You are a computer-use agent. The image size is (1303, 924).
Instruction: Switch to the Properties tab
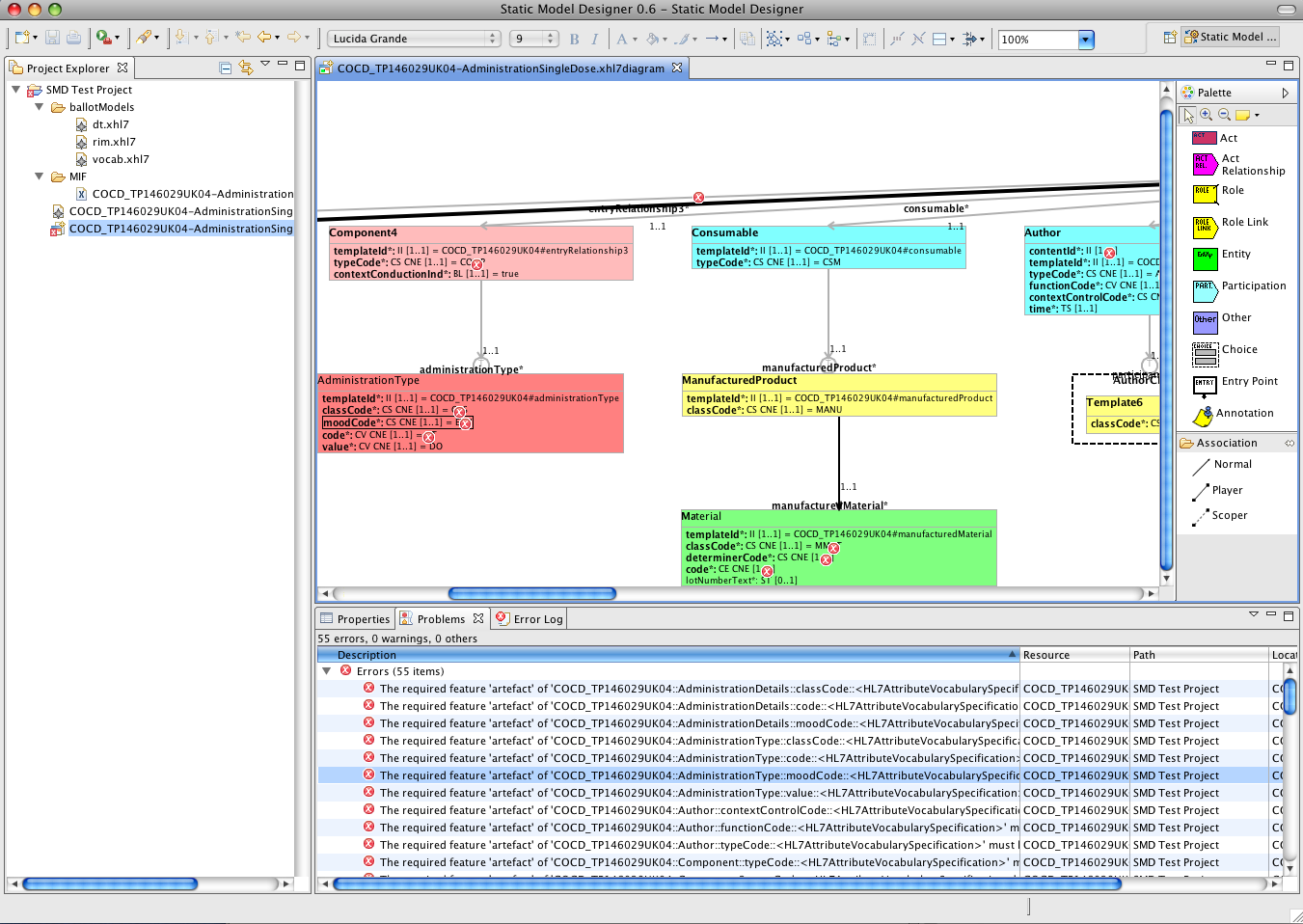(x=355, y=619)
